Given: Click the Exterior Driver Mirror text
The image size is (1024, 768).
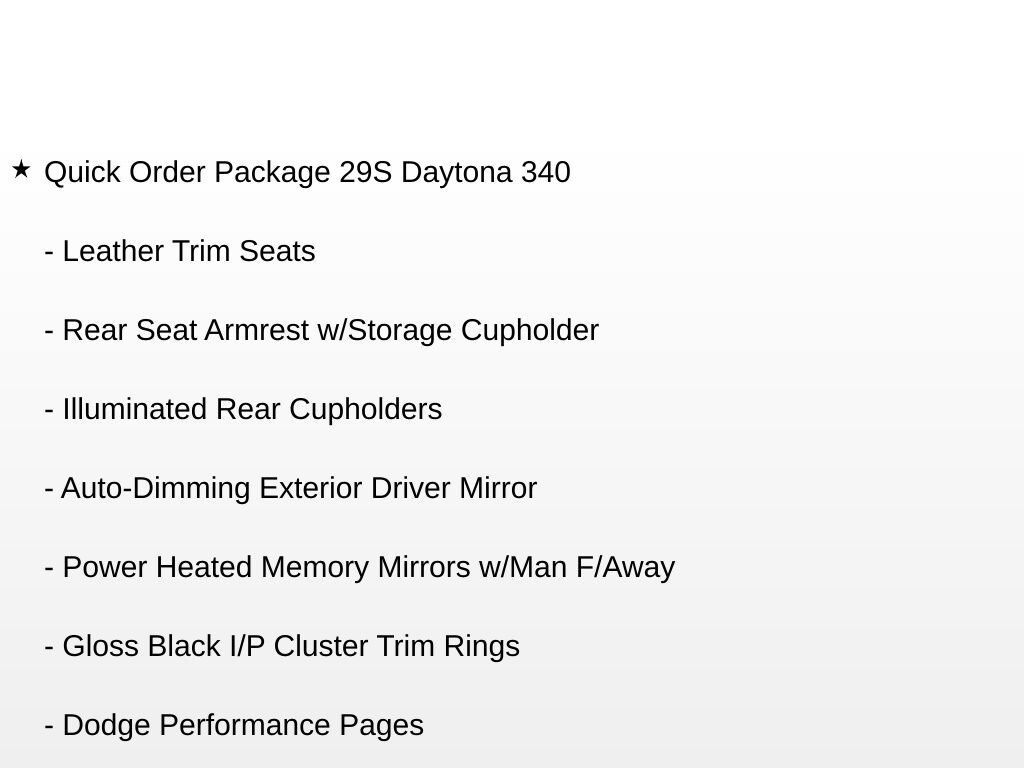Looking at the screenshot, I should pyautogui.click(x=398, y=489).
